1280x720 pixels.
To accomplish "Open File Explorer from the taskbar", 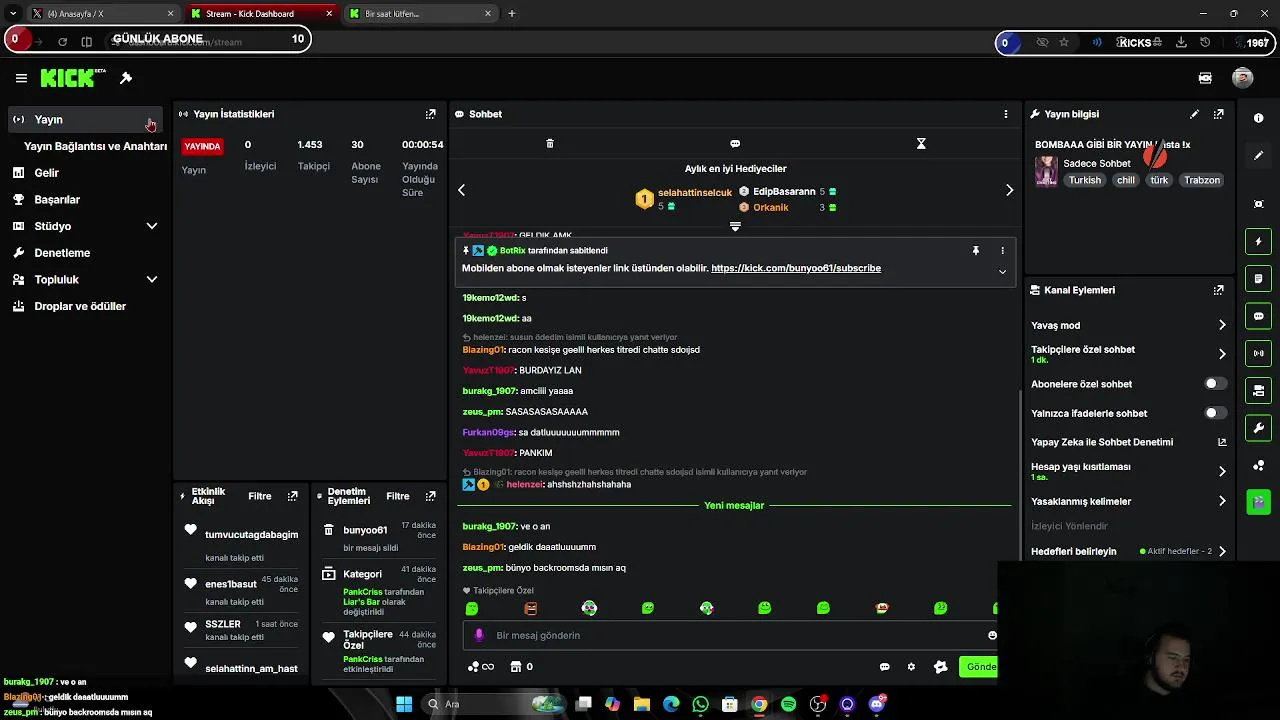I will tap(641, 704).
